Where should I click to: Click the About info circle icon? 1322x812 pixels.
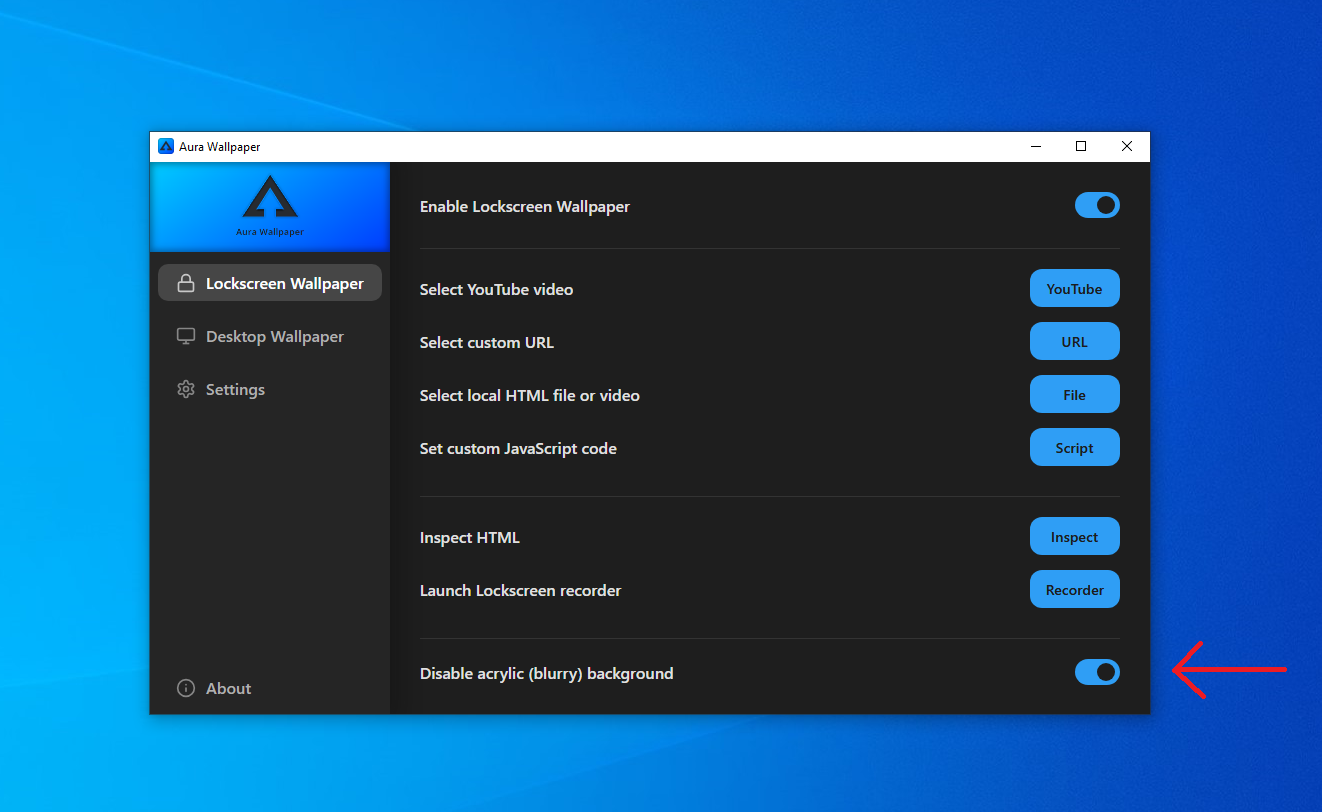click(185, 689)
